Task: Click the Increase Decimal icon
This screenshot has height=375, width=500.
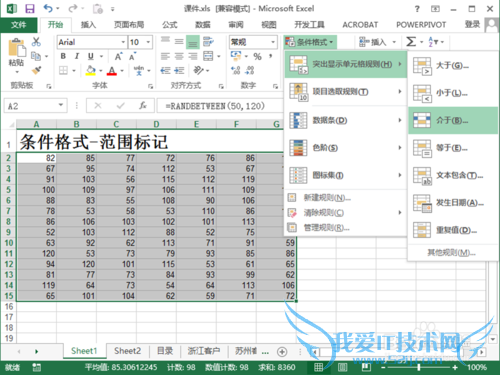Action: [236, 70]
